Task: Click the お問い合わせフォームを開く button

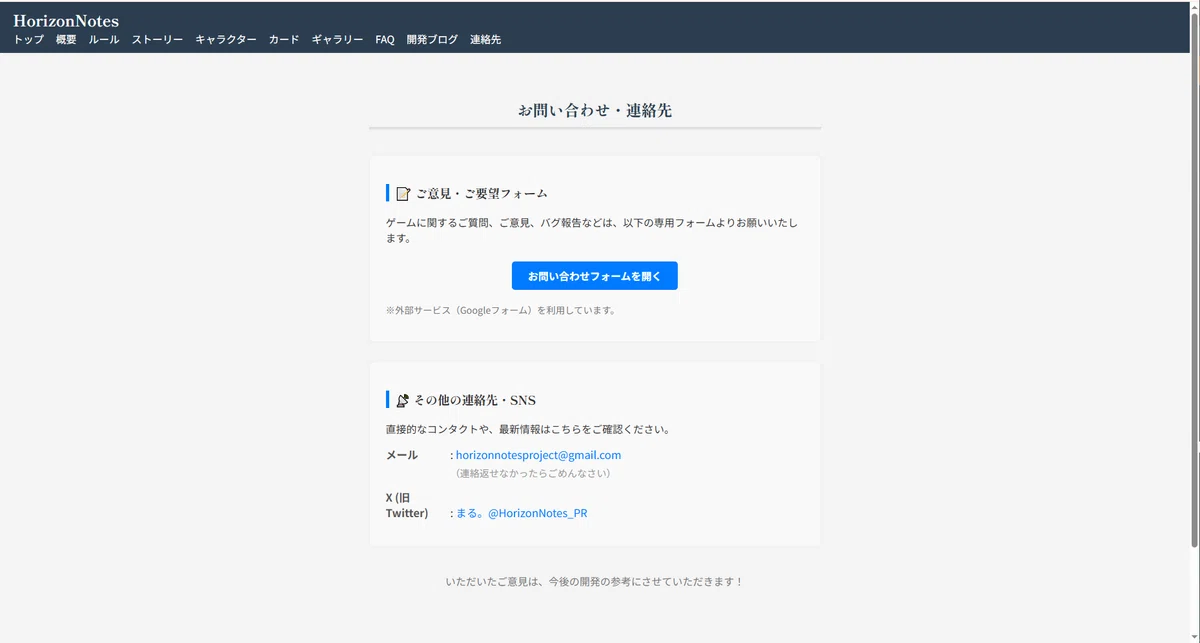Action: tap(595, 276)
